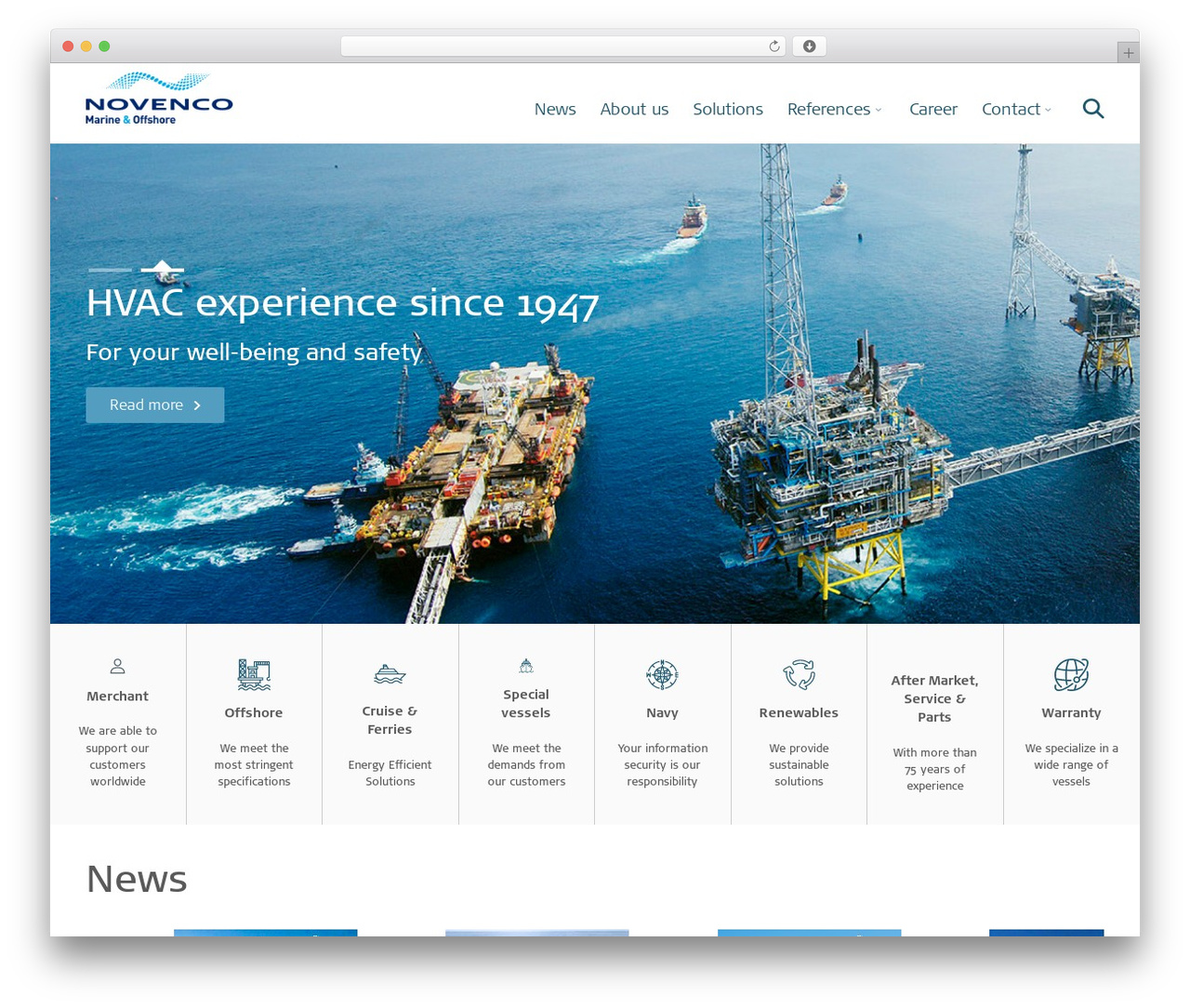This screenshot has height=1008, width=1190.
Task: Click 'We provide sustainable solutions' text
Action: [x=799, y=764]
